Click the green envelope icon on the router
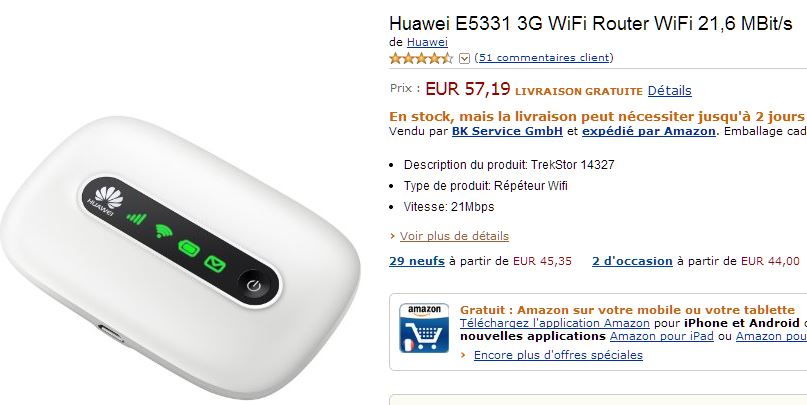The width and height of the screenshot is (807, 405). pos(215,264)
